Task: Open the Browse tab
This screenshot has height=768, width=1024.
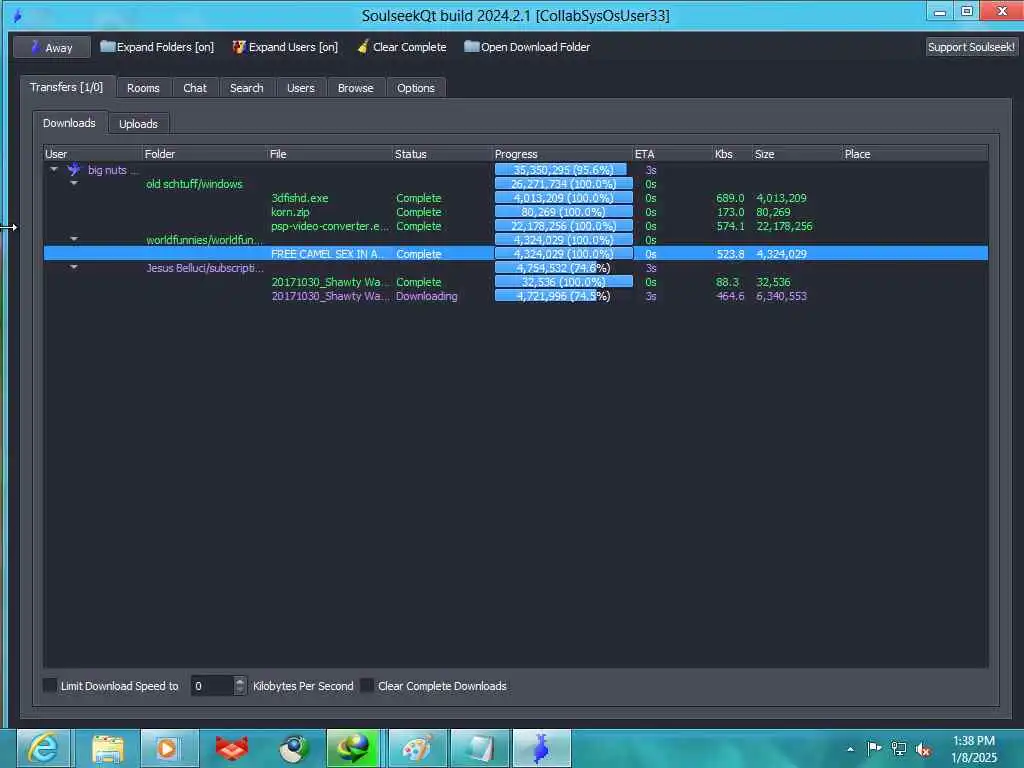Action: (x=355, y=88)
